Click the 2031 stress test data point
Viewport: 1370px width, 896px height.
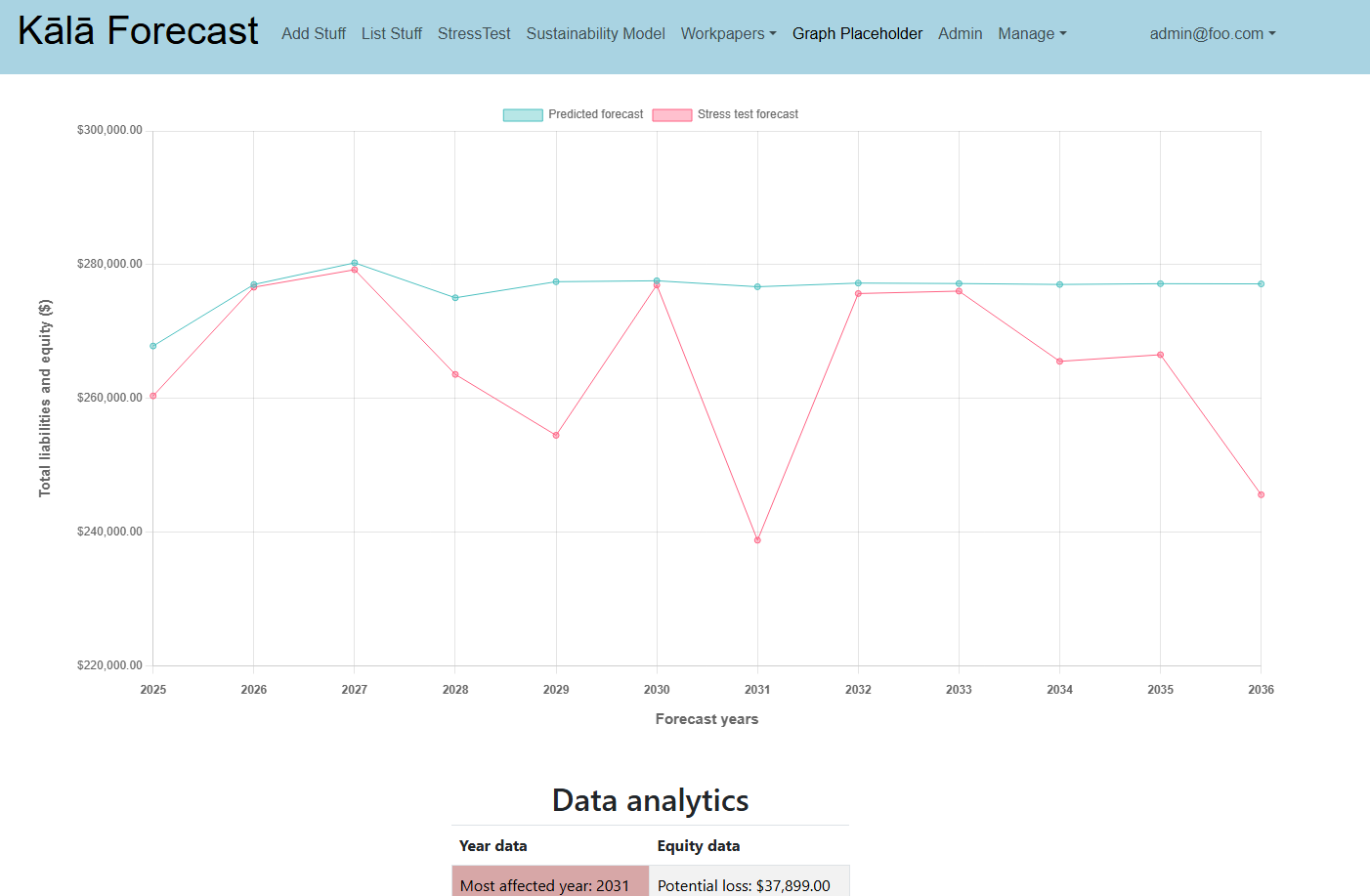click(757, 540)
